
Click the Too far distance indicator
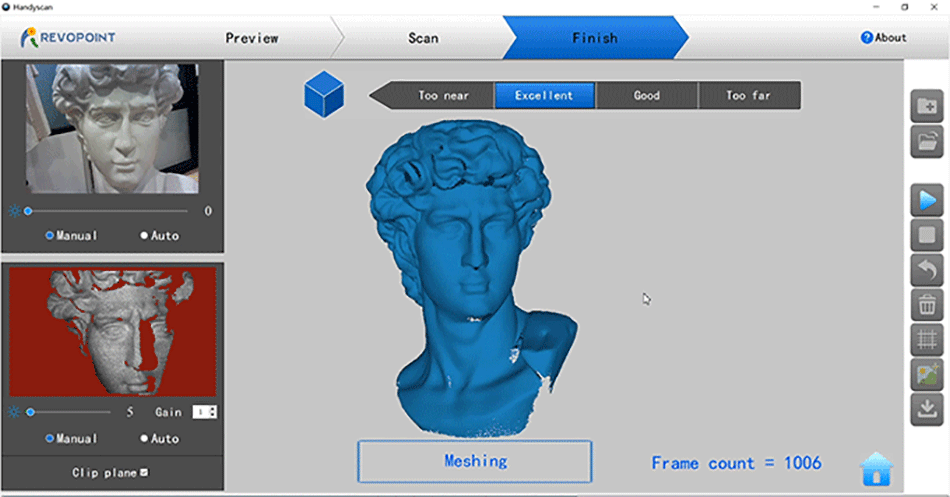tap(749, 95)
